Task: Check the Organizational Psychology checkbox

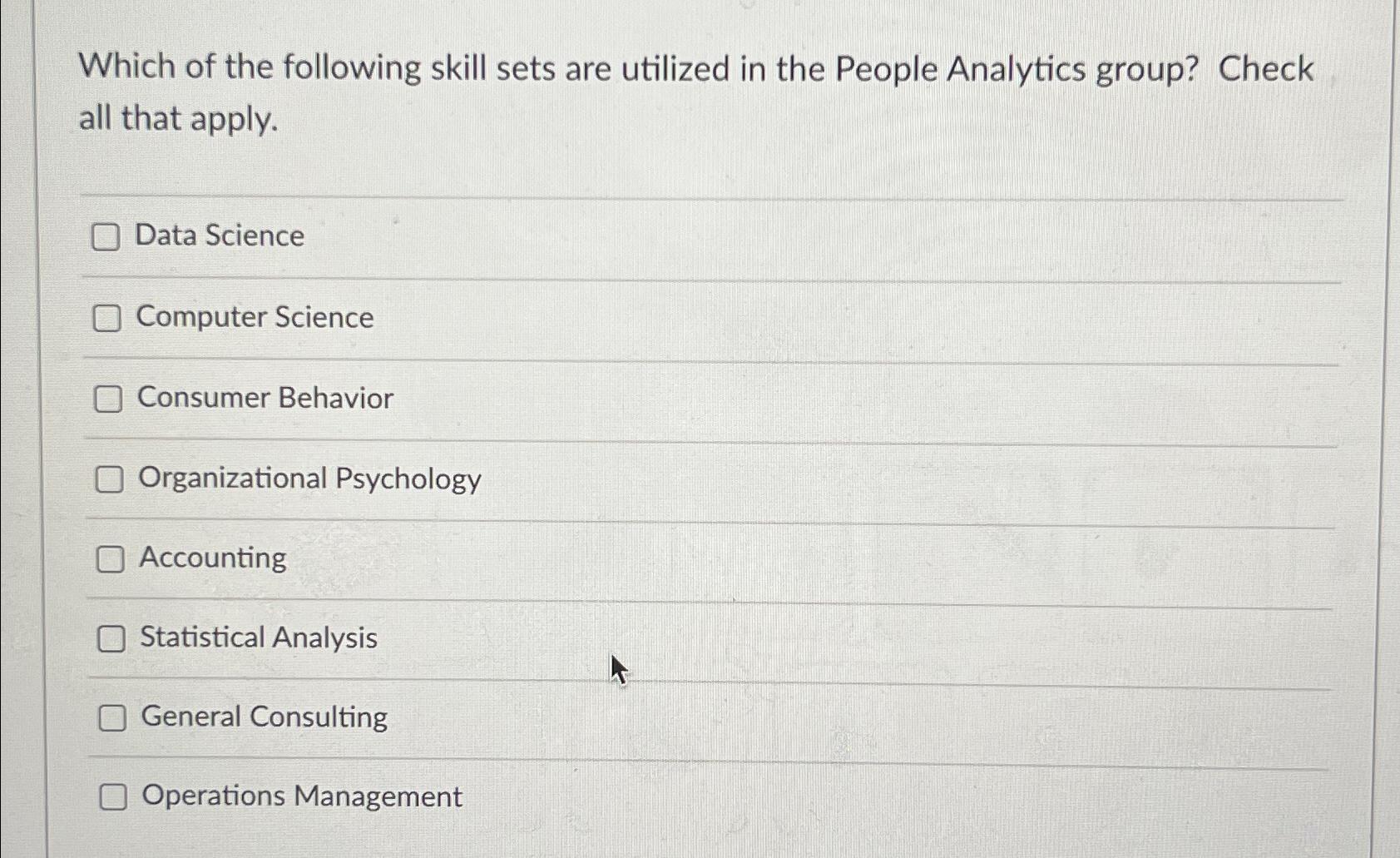Action: 109,479
